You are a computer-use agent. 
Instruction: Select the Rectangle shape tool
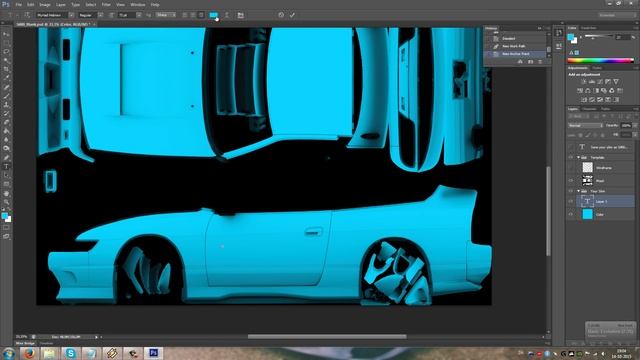(x=6, y=184)
